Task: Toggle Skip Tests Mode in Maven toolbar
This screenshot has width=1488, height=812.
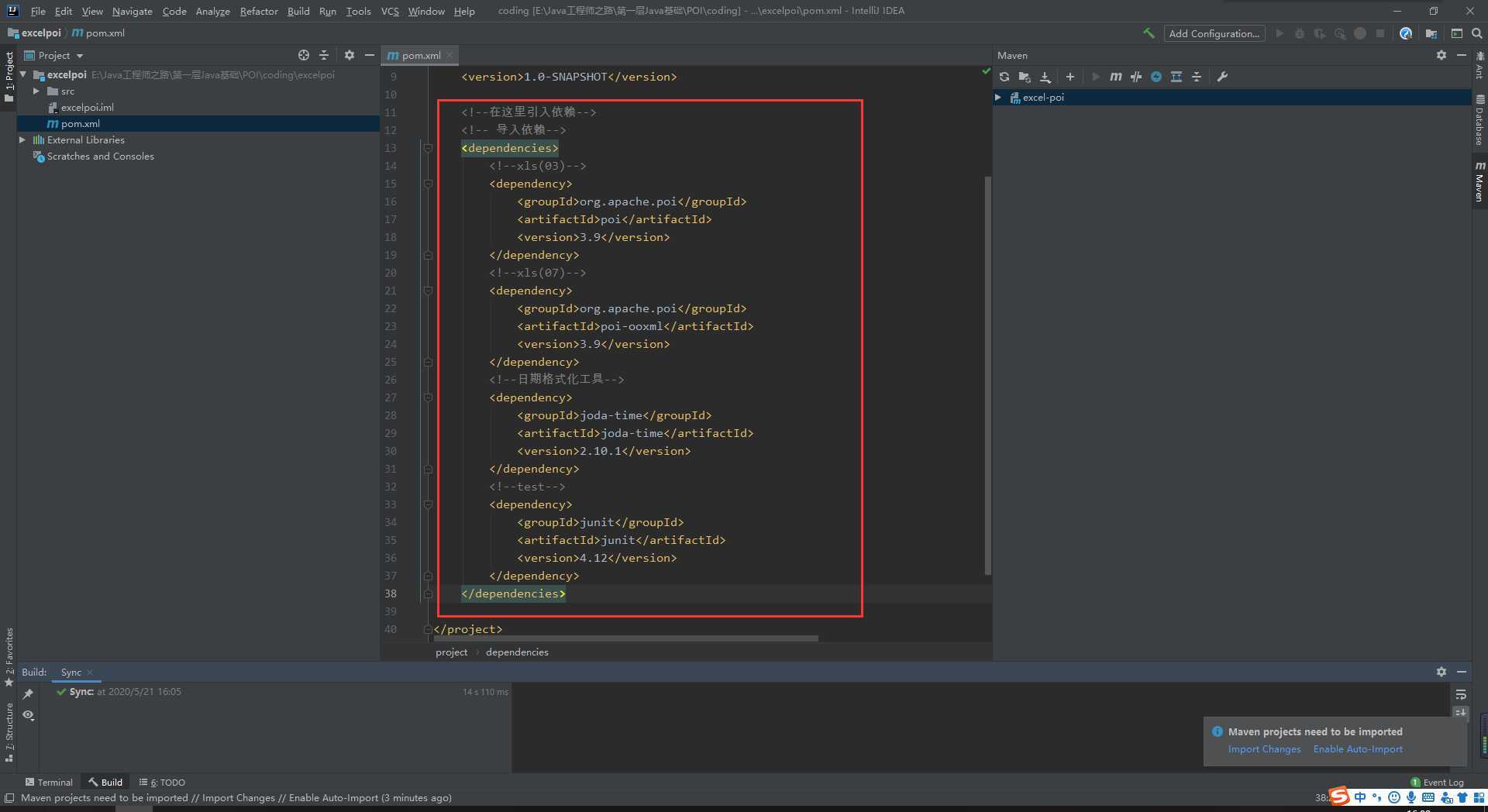Action: pos(1156,77)
